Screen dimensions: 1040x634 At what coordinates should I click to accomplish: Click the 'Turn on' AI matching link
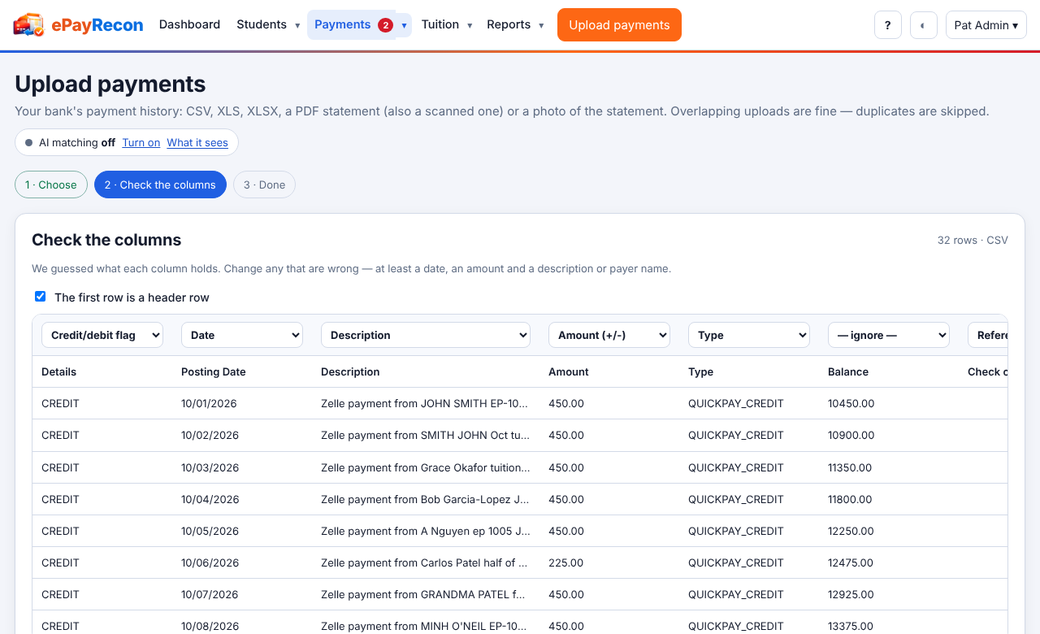pyautogui.click(x=141, y=143)
